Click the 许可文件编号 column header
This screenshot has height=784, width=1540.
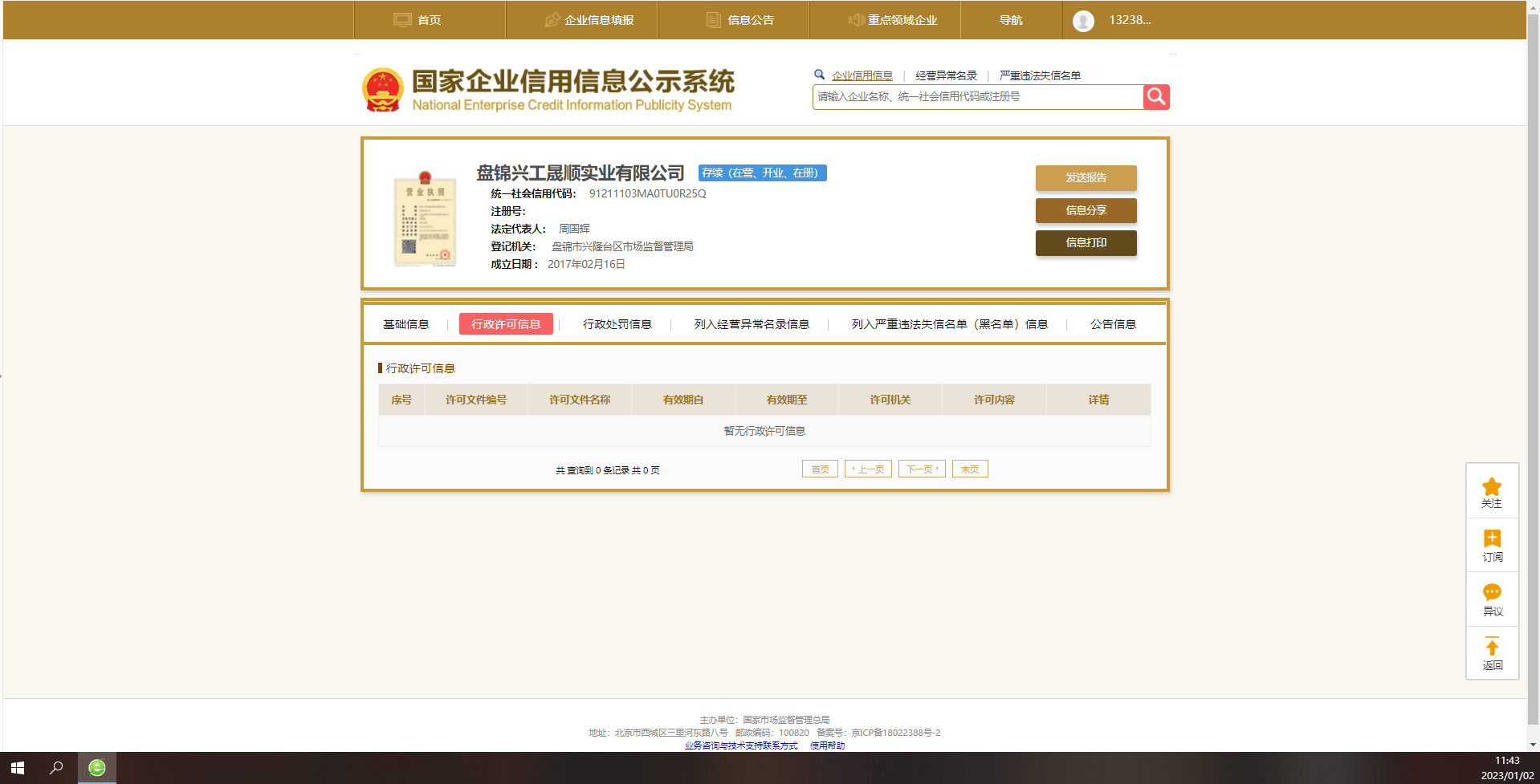(x=476, y=400)
